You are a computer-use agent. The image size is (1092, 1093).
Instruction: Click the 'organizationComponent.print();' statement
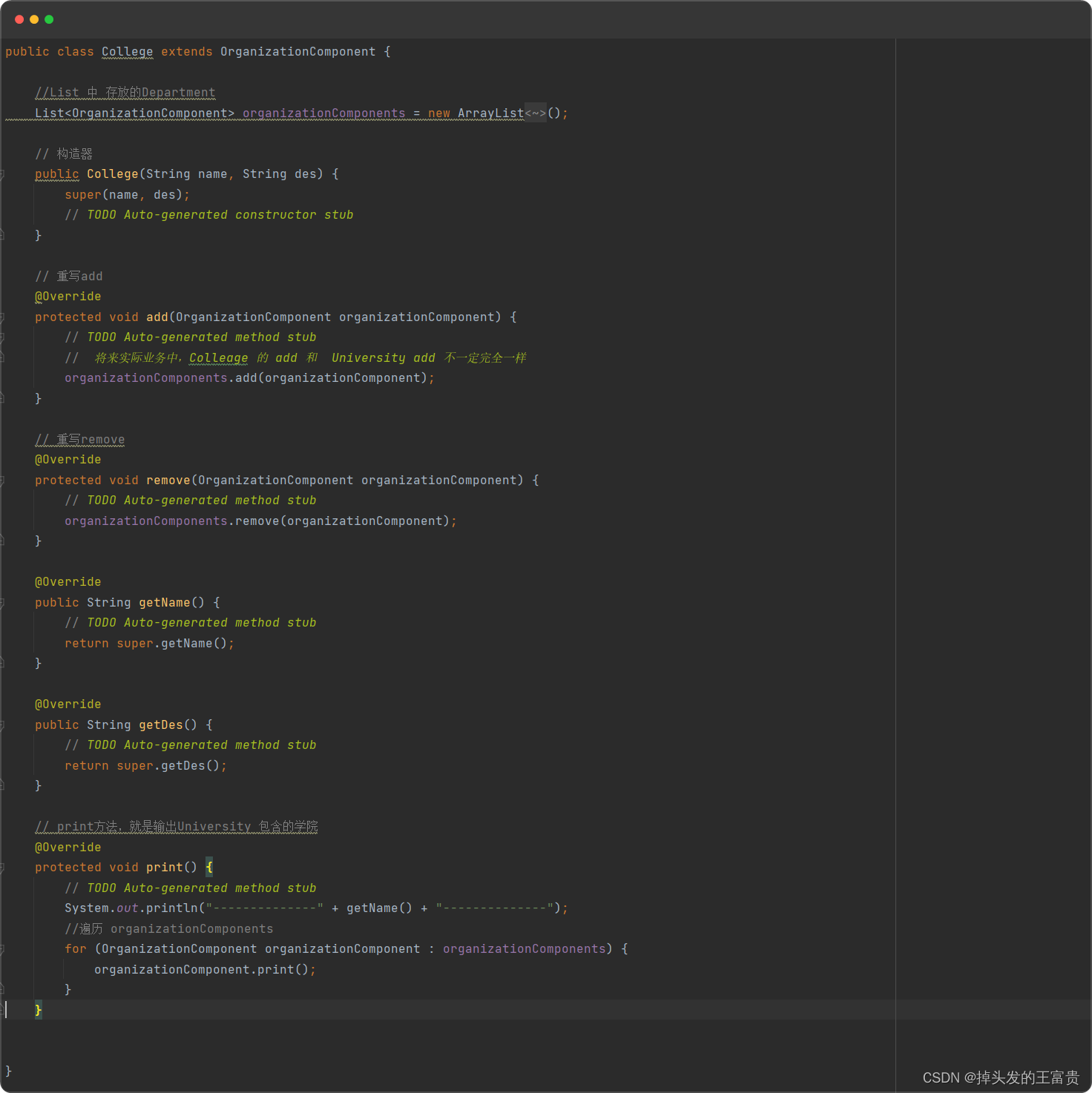click(x=205, y=970)
